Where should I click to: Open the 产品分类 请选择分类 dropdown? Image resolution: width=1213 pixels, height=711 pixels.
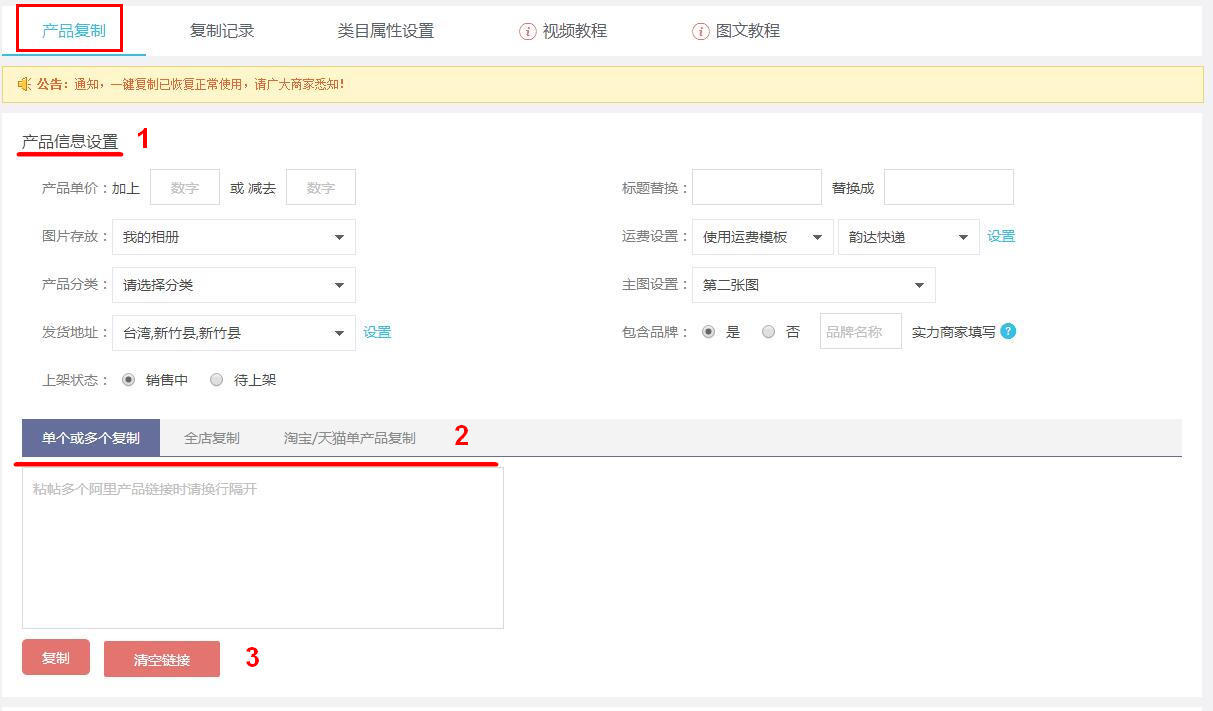point(234,285)
